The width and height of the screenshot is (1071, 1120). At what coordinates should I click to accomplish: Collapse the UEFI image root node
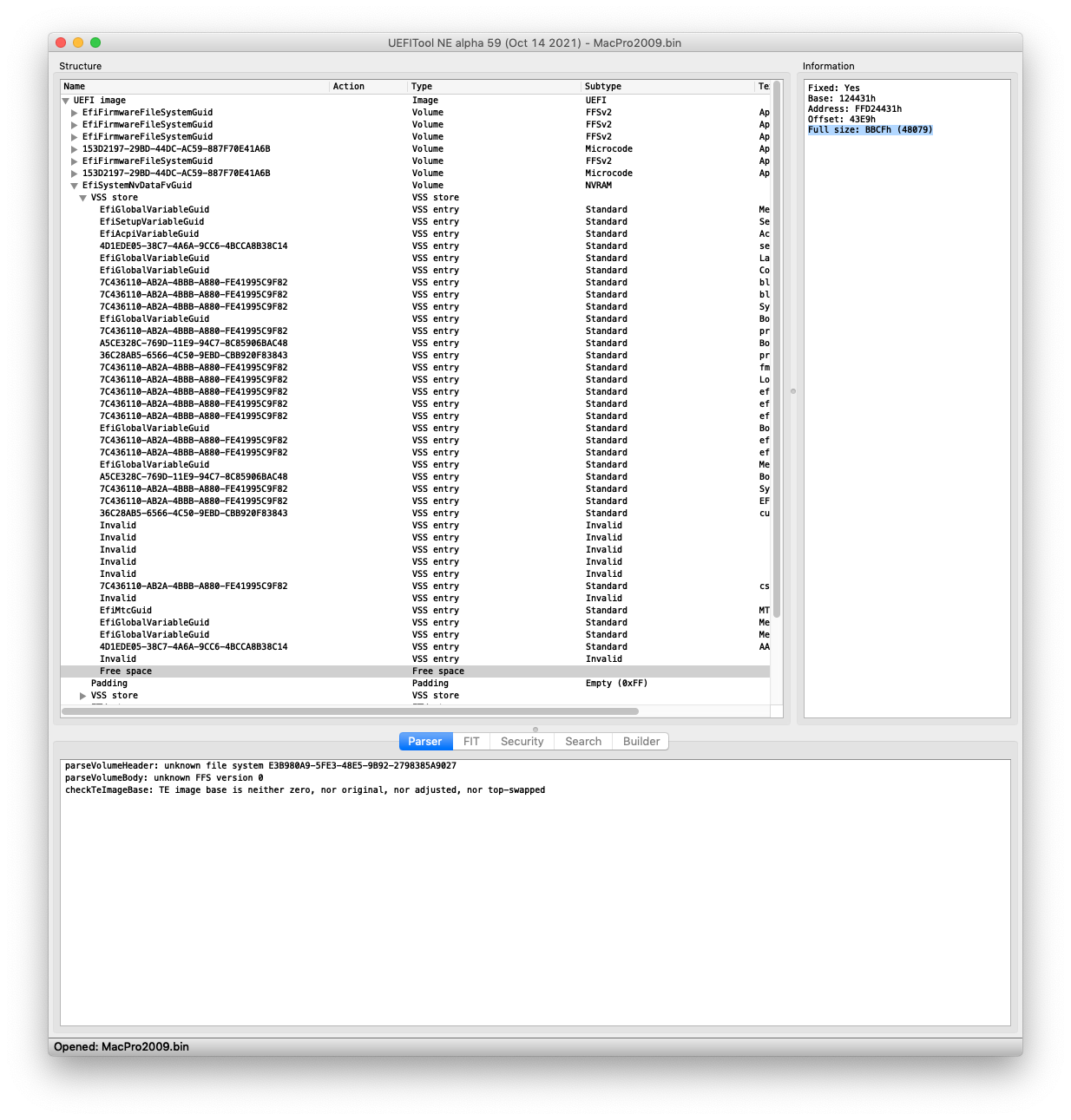point(66,101)
